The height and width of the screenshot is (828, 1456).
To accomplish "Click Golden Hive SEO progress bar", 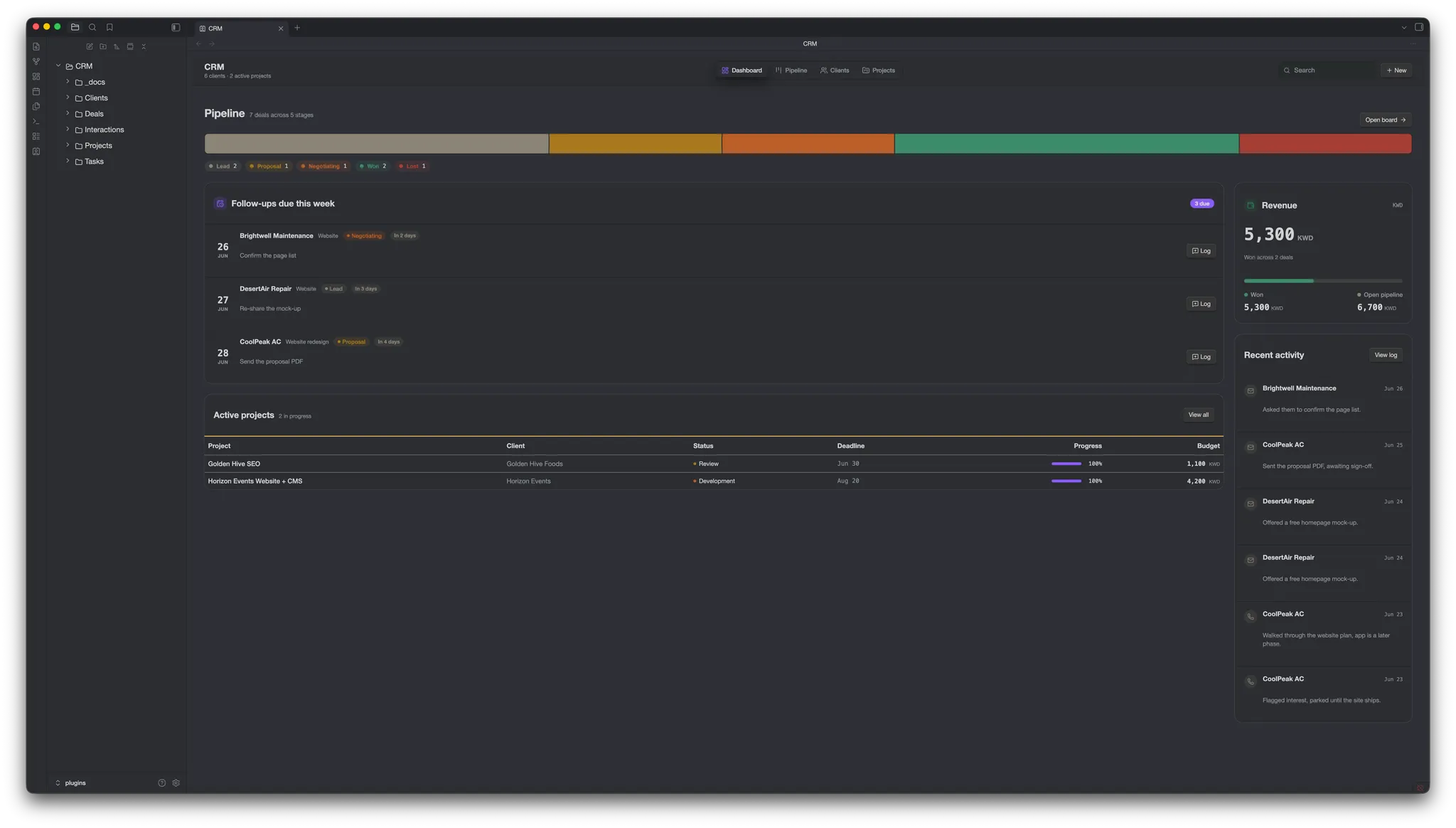I will click(1066, 464).
